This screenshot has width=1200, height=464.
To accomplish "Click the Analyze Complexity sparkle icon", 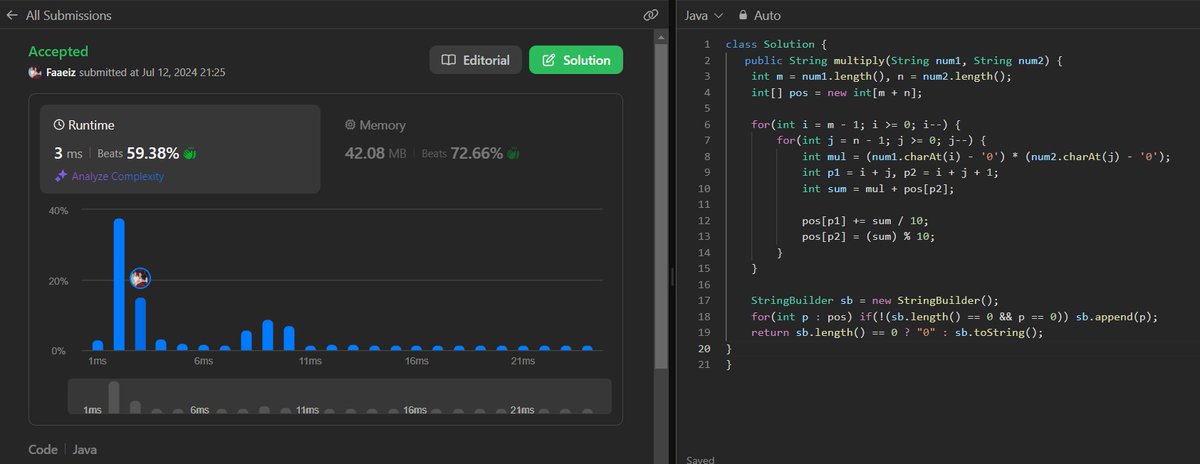I will coord(61,176).
